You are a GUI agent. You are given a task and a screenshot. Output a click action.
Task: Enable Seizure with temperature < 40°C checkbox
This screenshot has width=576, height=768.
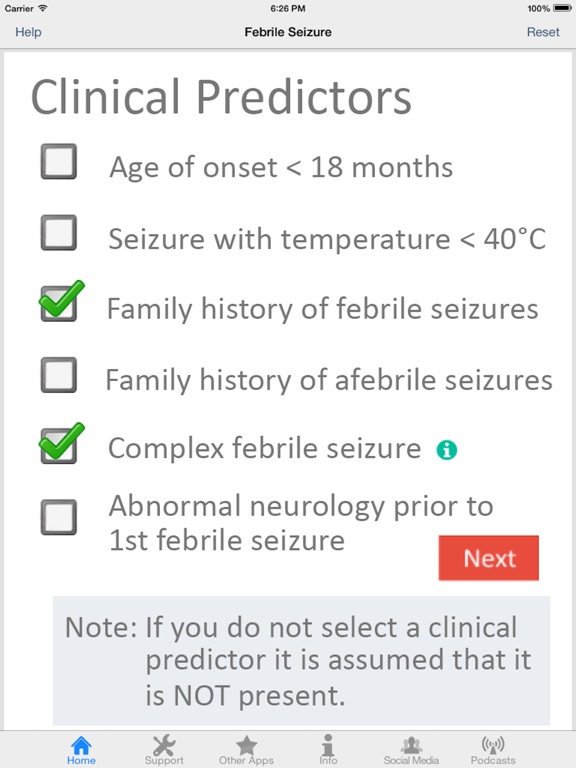pos(59,233)
